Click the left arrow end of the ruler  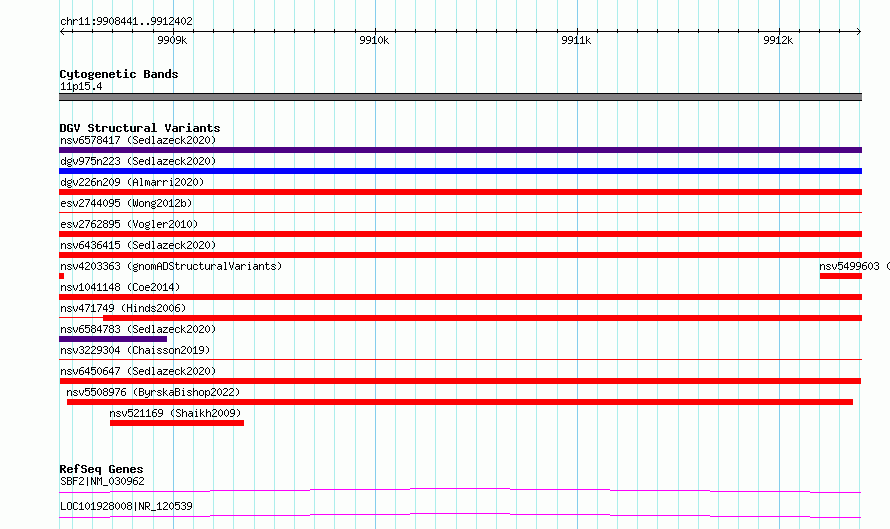pos(62,31)
